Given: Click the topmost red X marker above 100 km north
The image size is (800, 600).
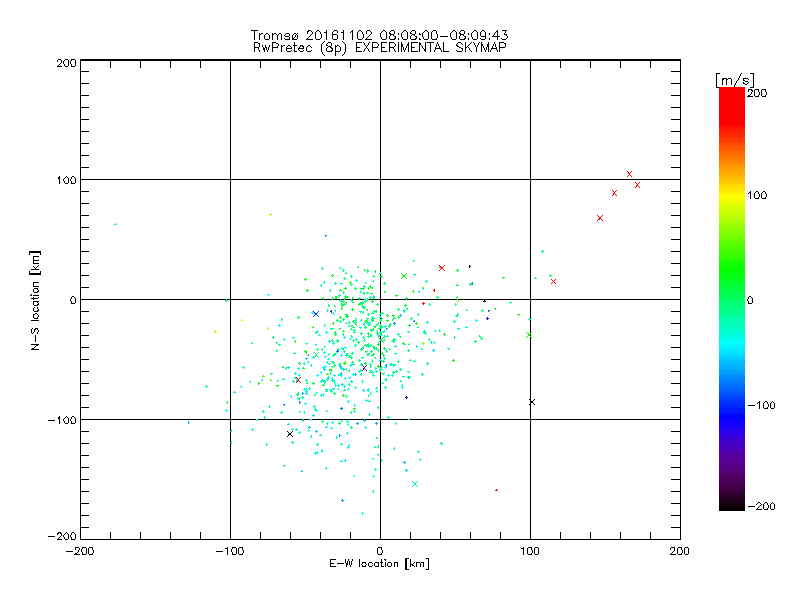Looking at the screenshot, I should pos(629,174).
